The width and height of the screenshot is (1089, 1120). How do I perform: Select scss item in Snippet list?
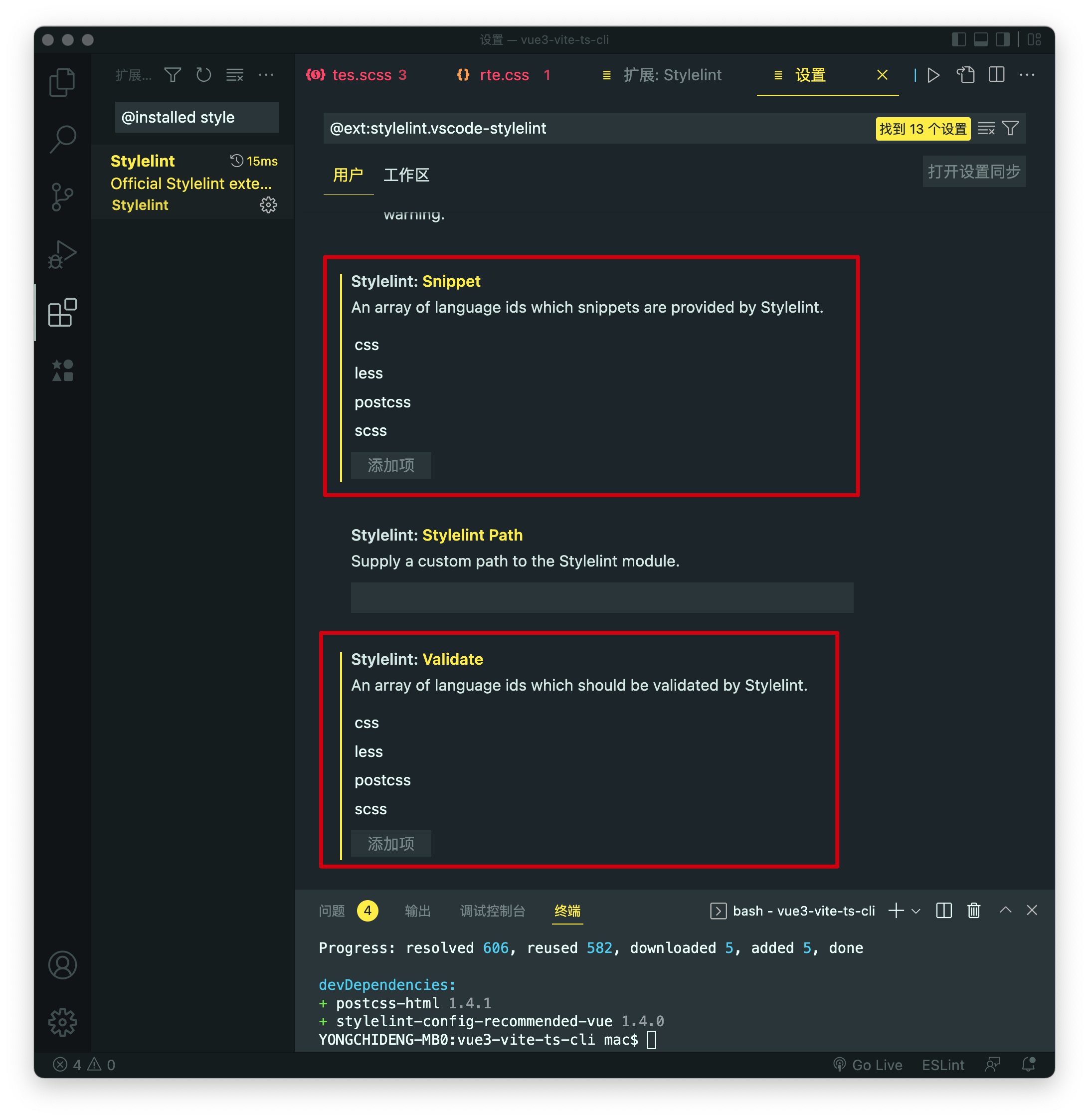370,431
